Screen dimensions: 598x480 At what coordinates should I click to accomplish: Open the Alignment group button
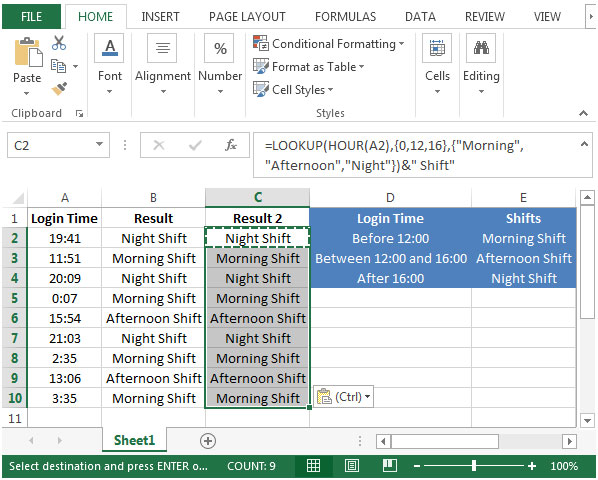(162, 48)
